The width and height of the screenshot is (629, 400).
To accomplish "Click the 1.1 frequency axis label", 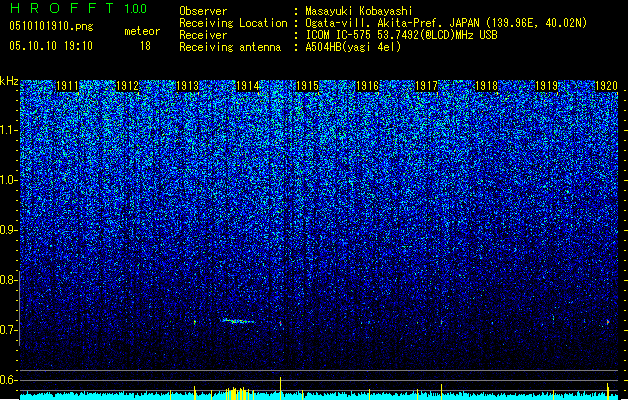I will point(9,130).
